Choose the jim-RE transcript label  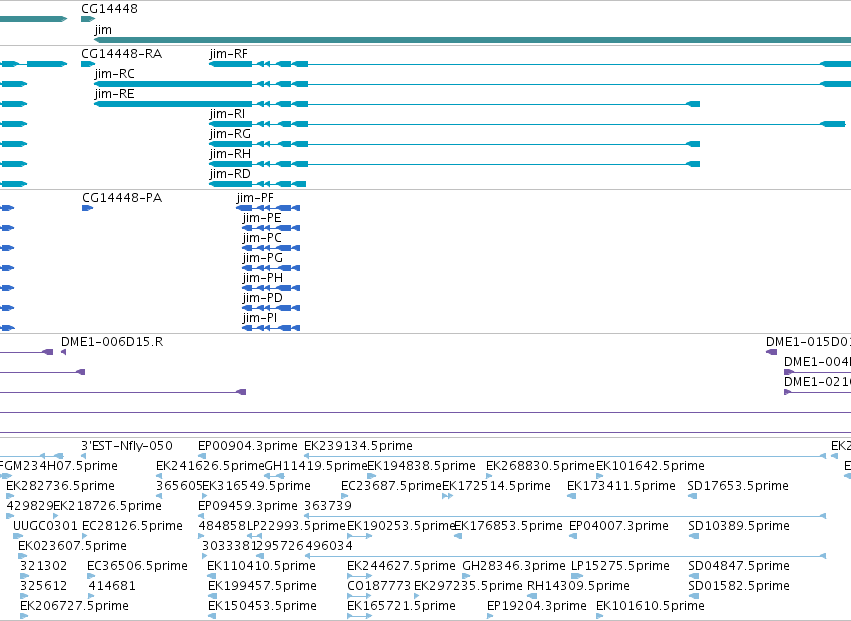pyautogui.click(x=115, y=94)
